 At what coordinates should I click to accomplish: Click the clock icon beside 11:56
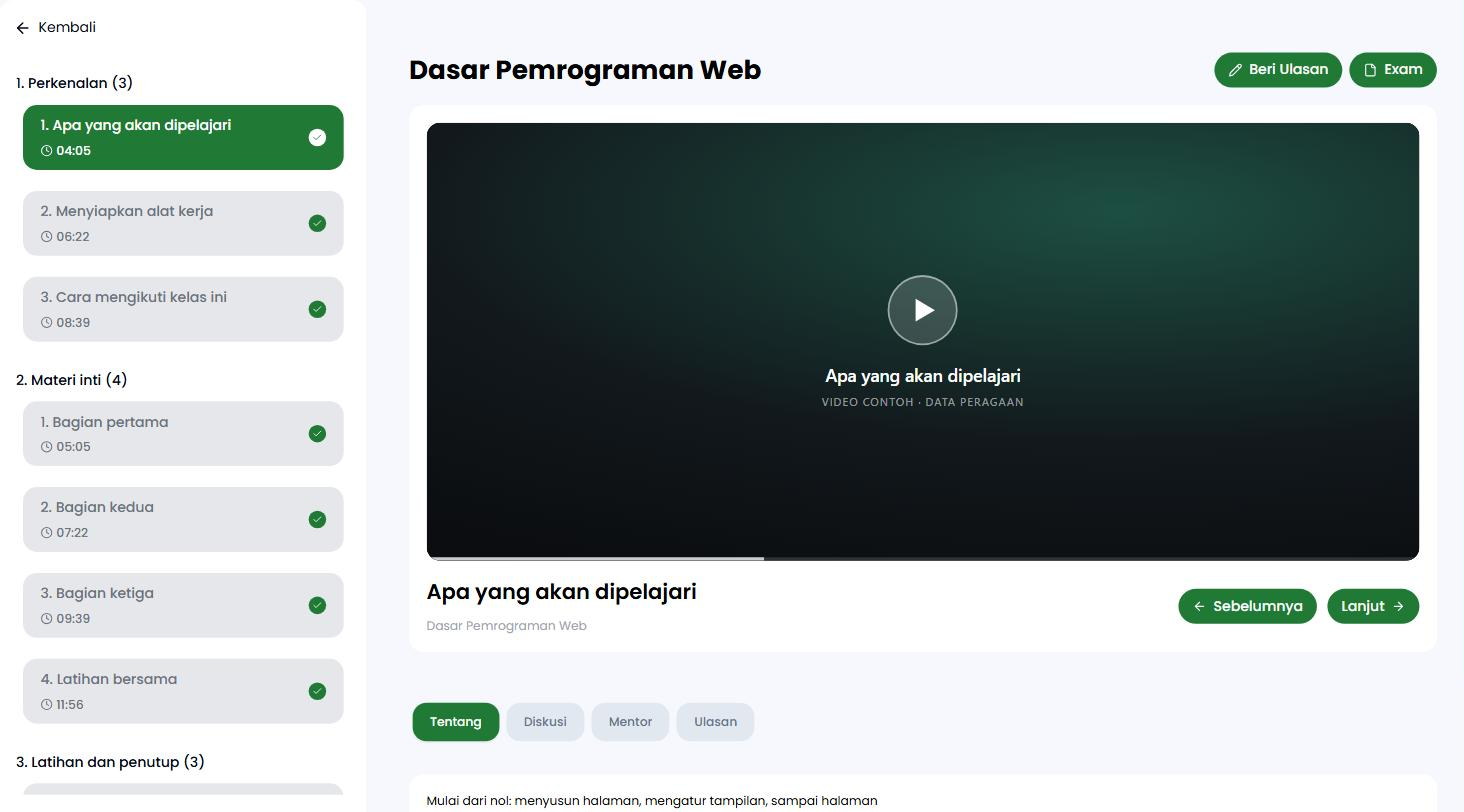tap(46, 705)
